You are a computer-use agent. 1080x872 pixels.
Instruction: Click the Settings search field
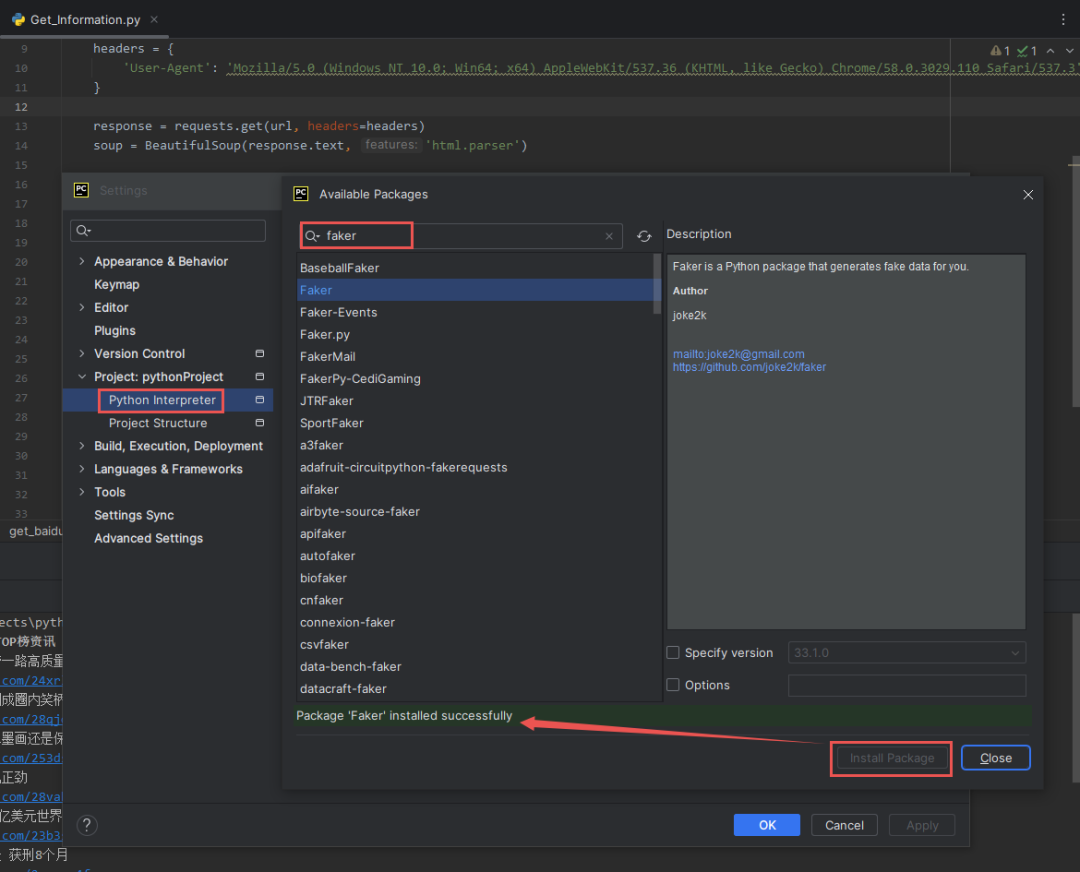click(168, 231)
